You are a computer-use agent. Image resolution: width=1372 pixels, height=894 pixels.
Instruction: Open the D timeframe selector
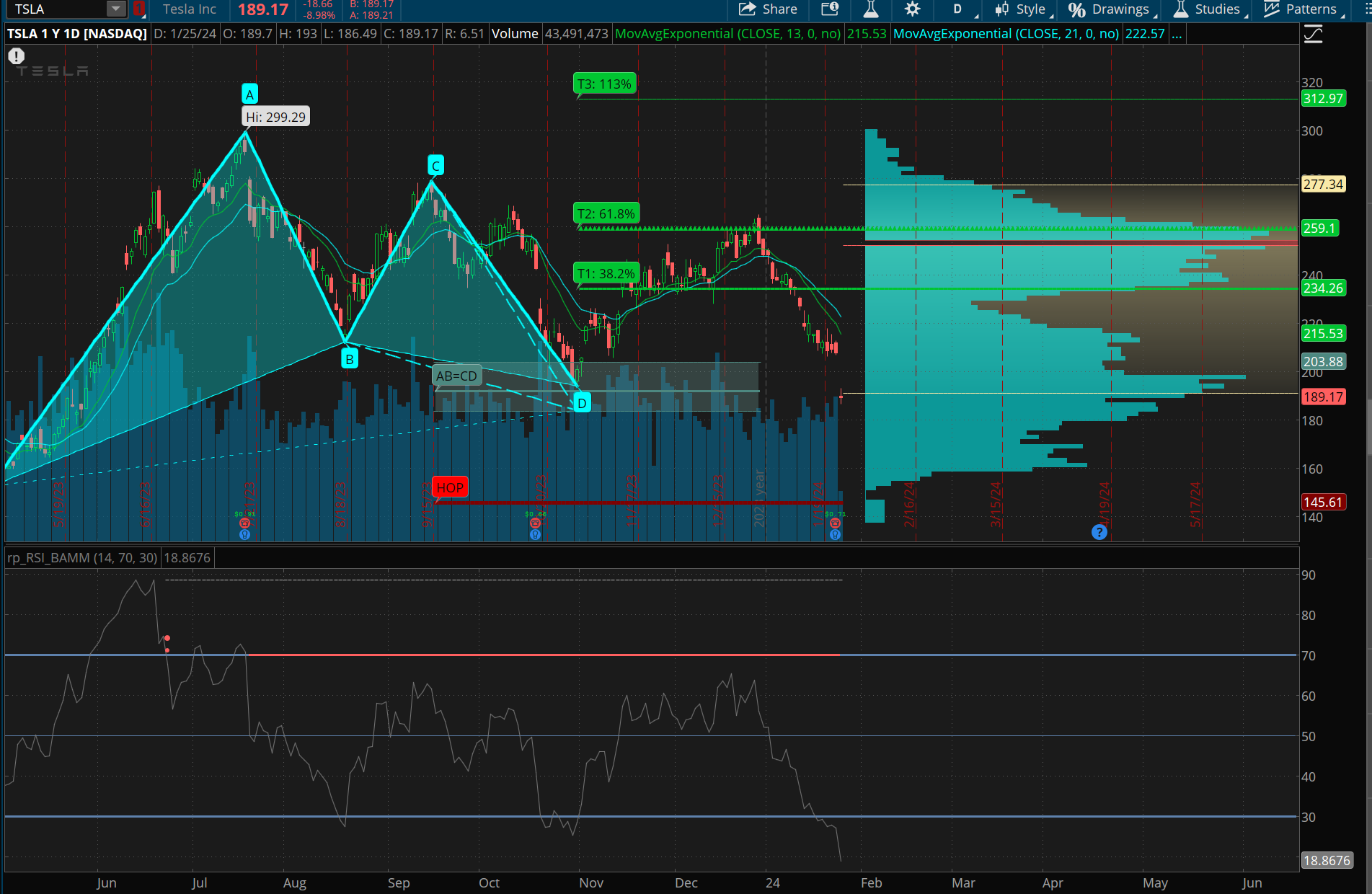(957, 9)
